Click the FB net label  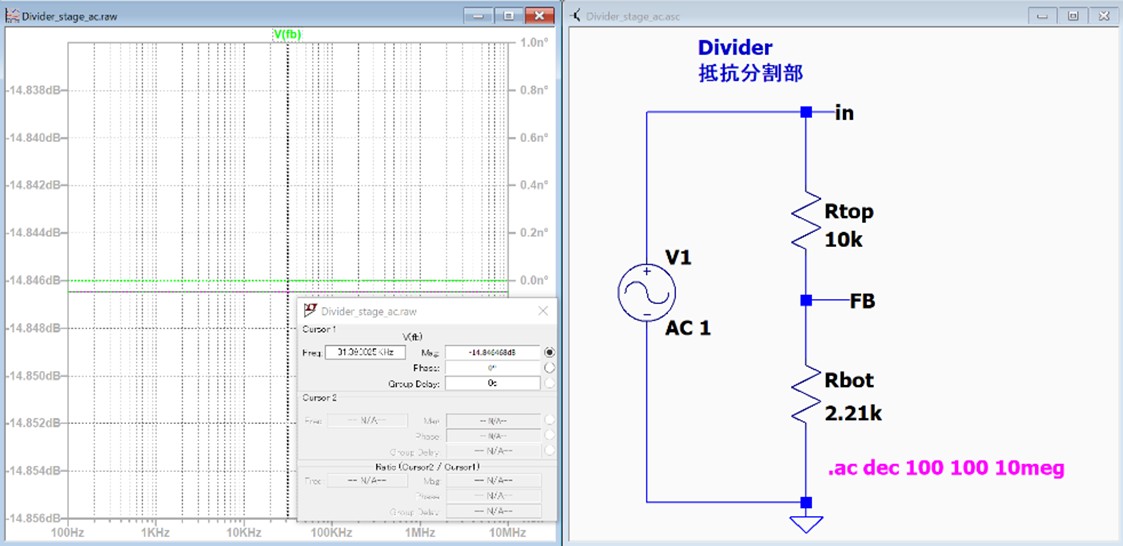point(863,300)
